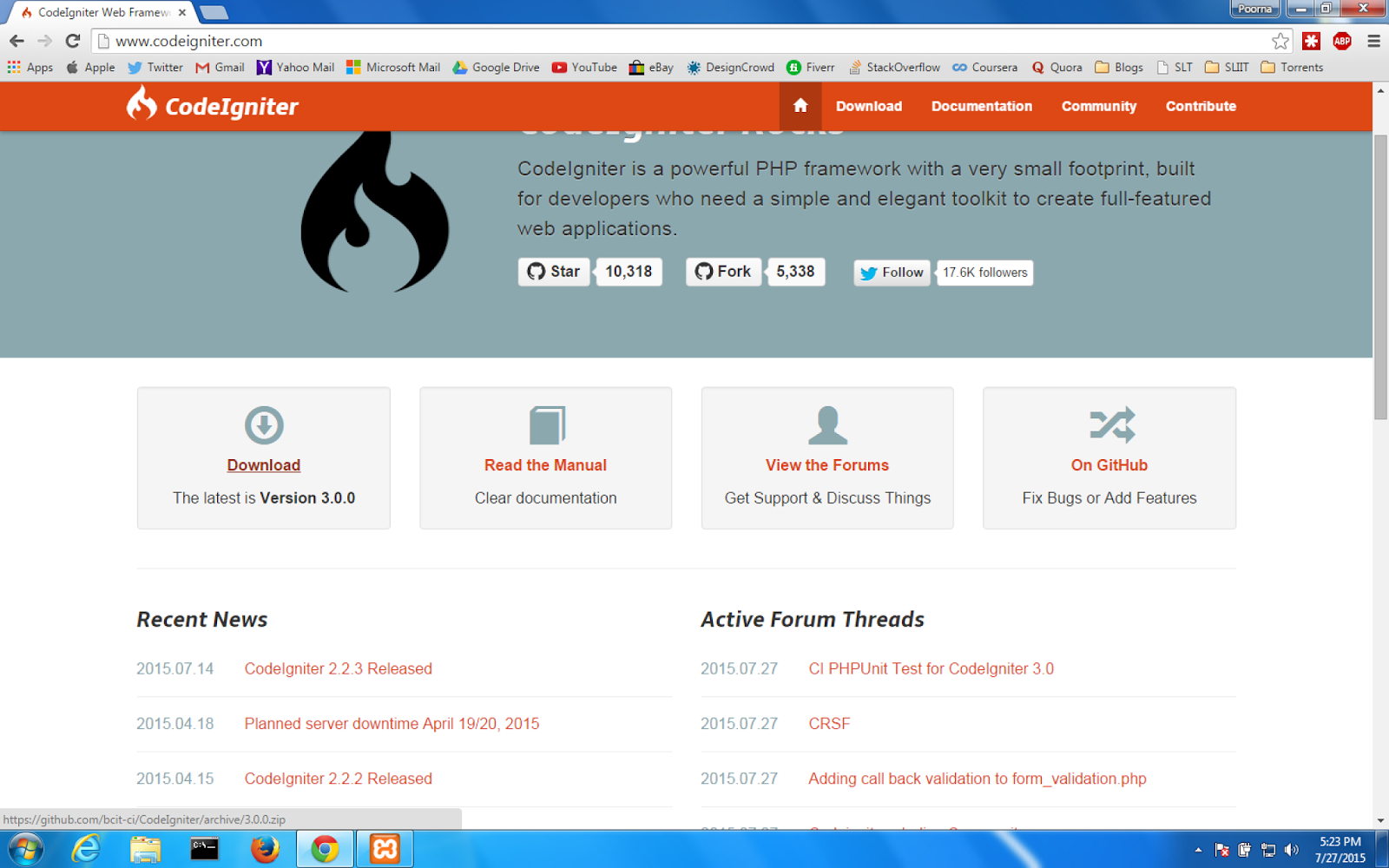Click the person icon above View the Forums
Viewport: 1389px width, 868px height.
826,424
